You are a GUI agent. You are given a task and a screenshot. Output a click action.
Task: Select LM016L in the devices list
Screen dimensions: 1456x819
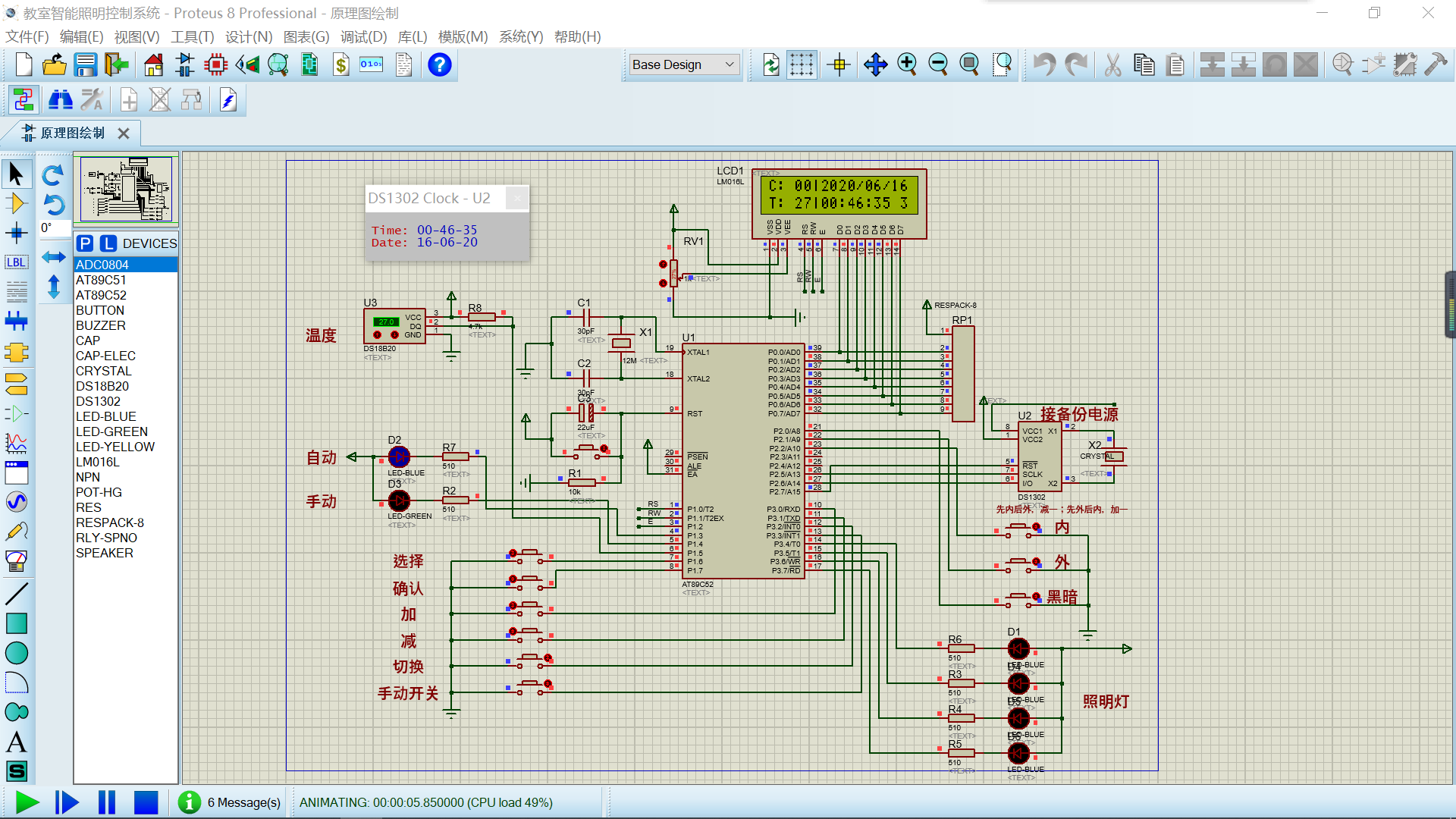pyautogui.click(x=126, y=462)
